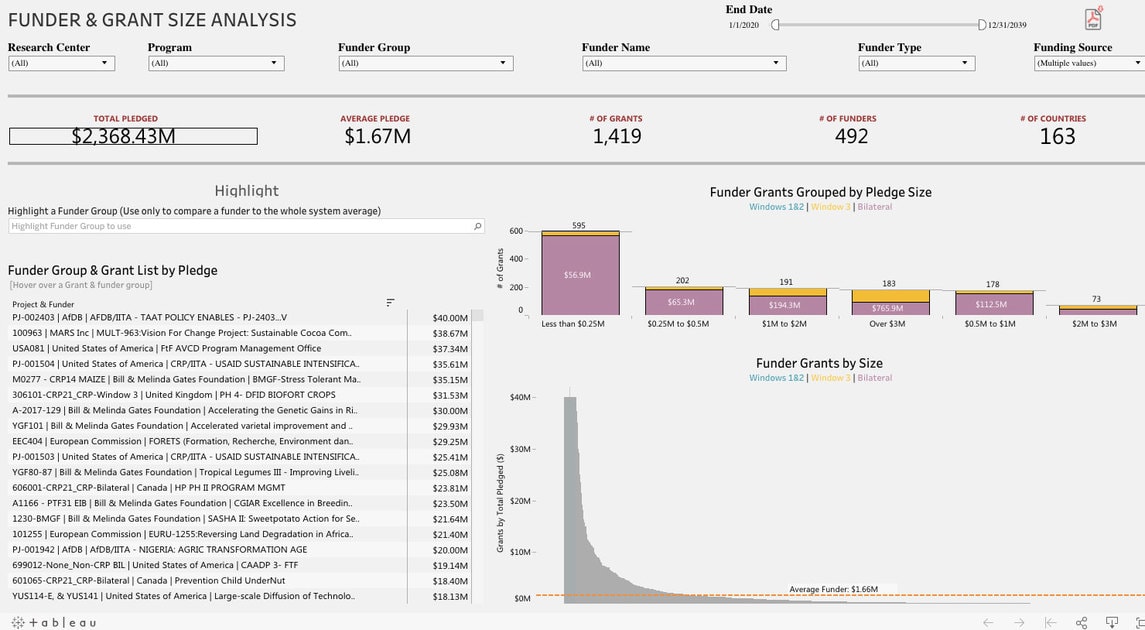This screenshot has height=630, width=1145.
Task: Click the undo arrow in the toolbar
Action: [988, 622]
